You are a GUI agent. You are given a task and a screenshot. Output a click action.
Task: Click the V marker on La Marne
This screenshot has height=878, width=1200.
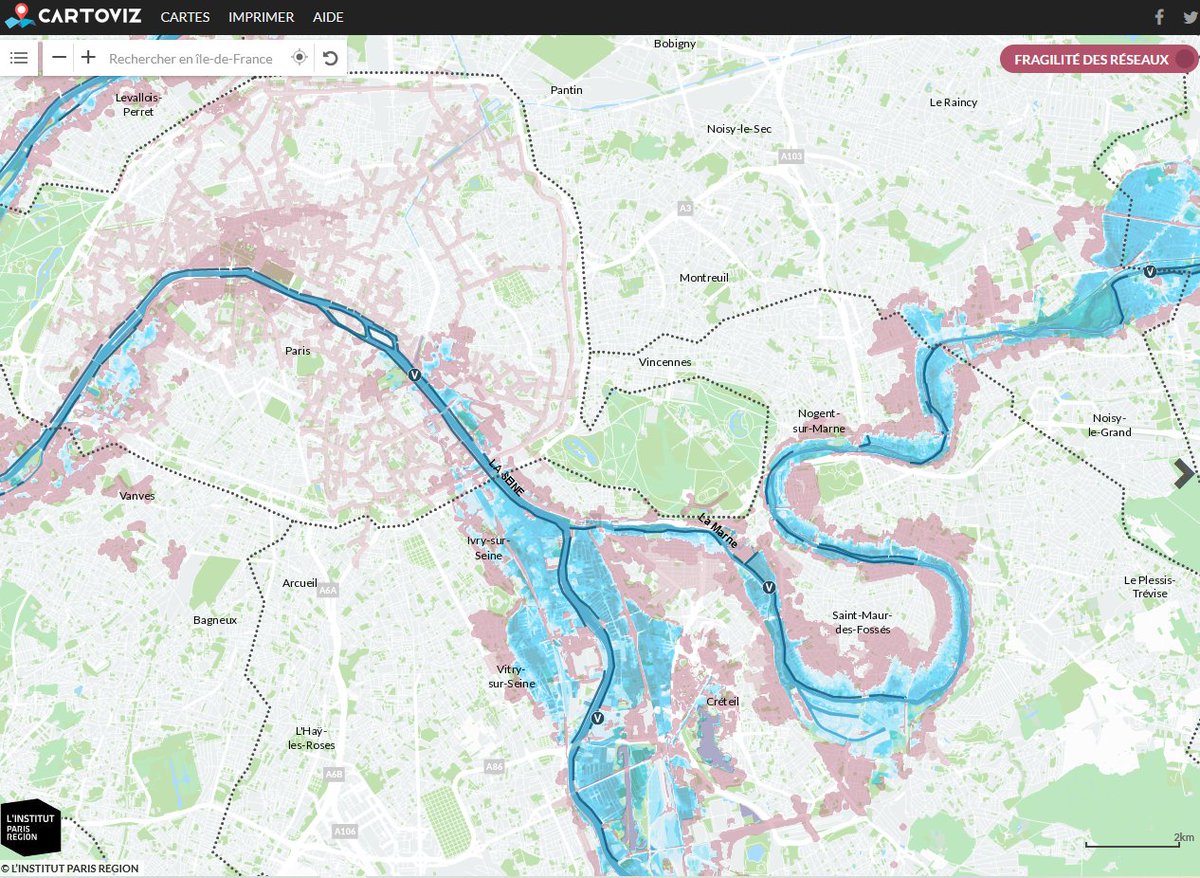tap(768, 587)
